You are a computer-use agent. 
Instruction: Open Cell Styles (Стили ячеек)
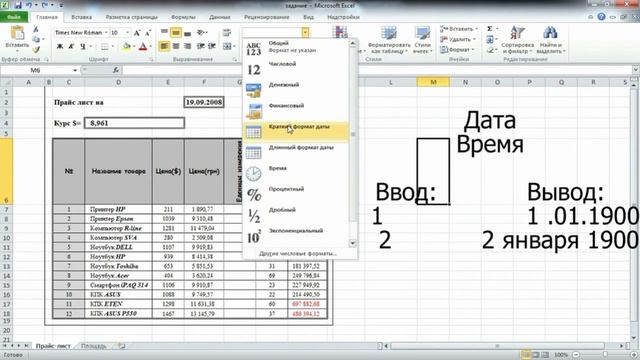[422, 40]
